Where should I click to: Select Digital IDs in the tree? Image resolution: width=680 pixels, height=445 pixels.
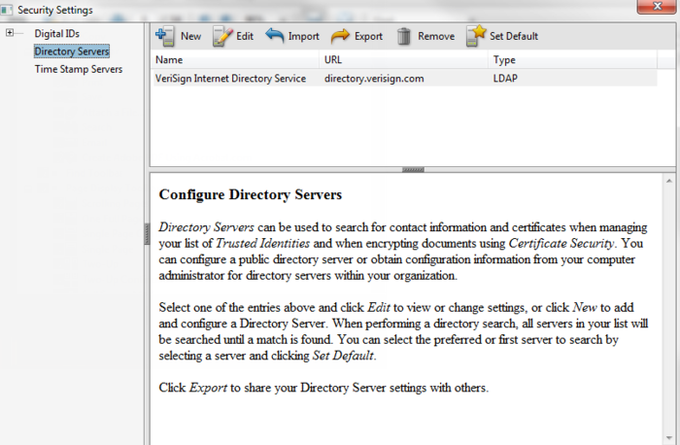pyautogui.click(x=57, y=33)
